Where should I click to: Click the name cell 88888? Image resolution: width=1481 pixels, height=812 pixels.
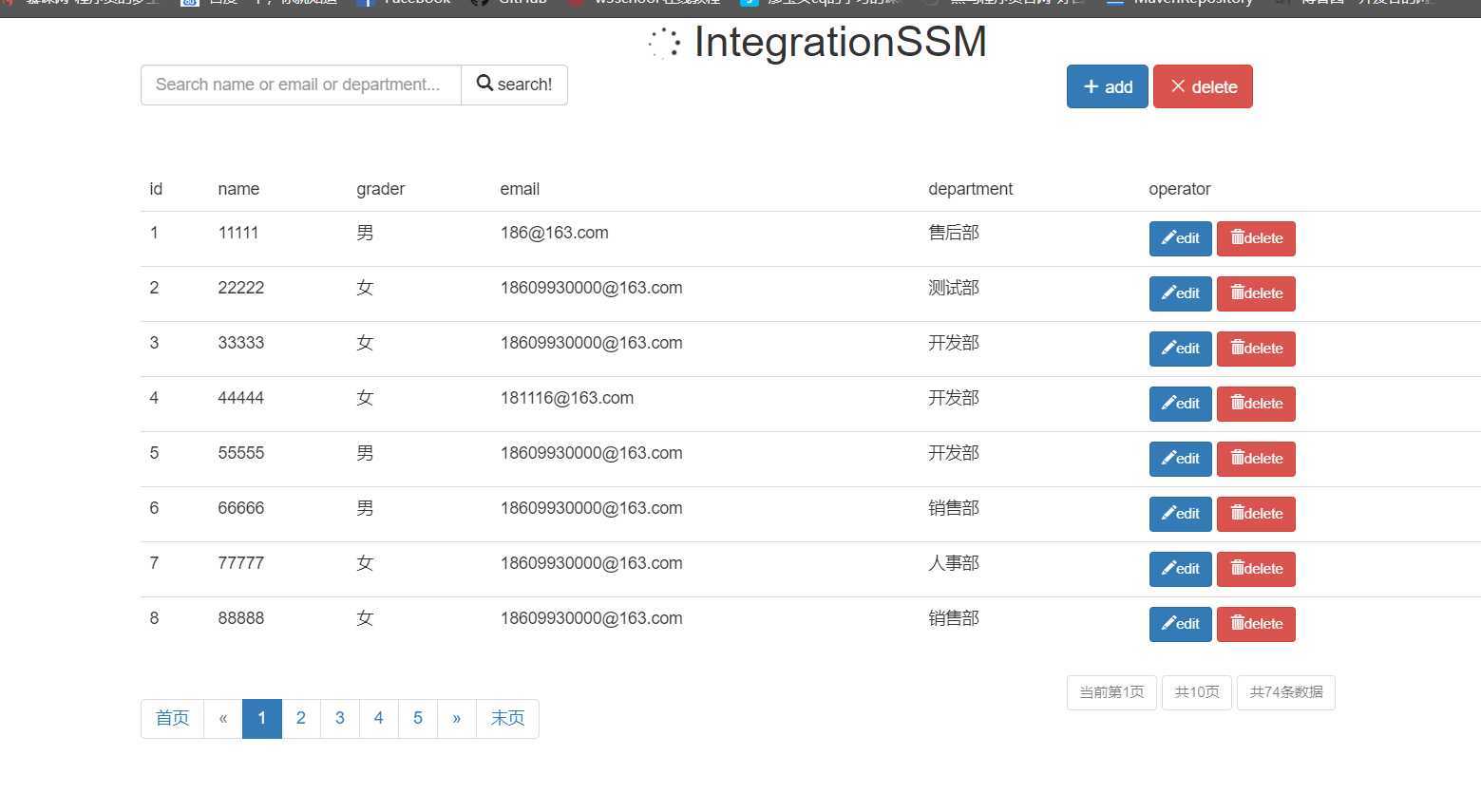coord(241,618)
